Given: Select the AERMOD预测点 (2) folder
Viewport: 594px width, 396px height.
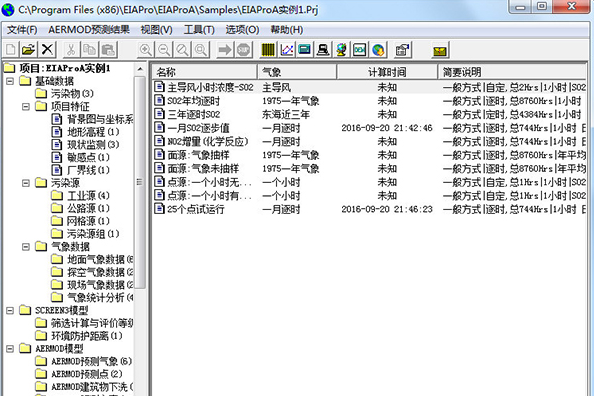Looking at the screenshot, I should pos(79,374).
